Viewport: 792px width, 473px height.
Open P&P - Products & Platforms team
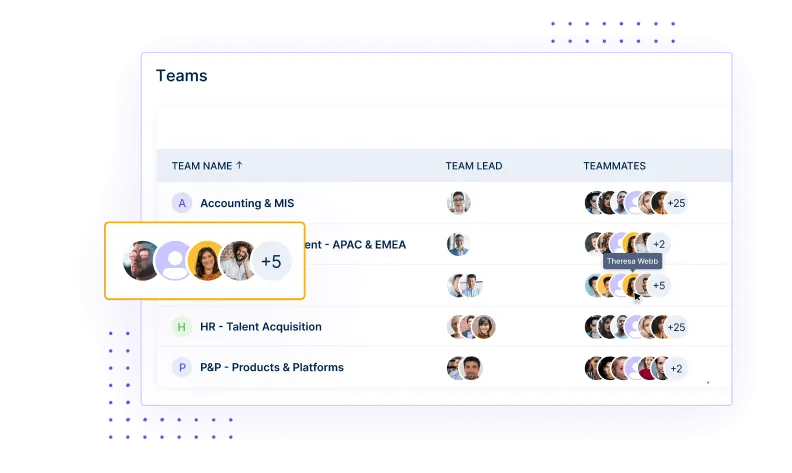(272, 367)
